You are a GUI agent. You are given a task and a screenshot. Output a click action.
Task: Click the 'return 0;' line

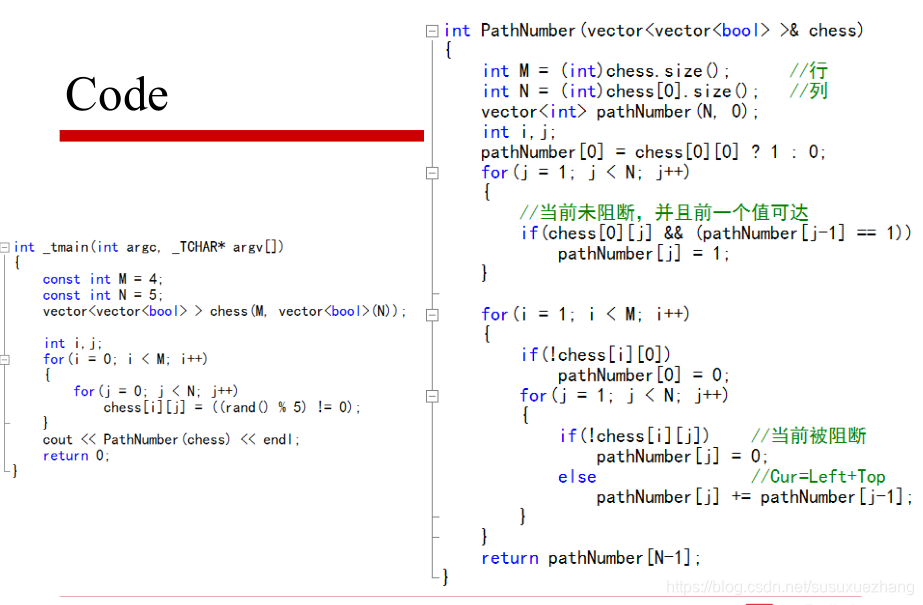76,456
